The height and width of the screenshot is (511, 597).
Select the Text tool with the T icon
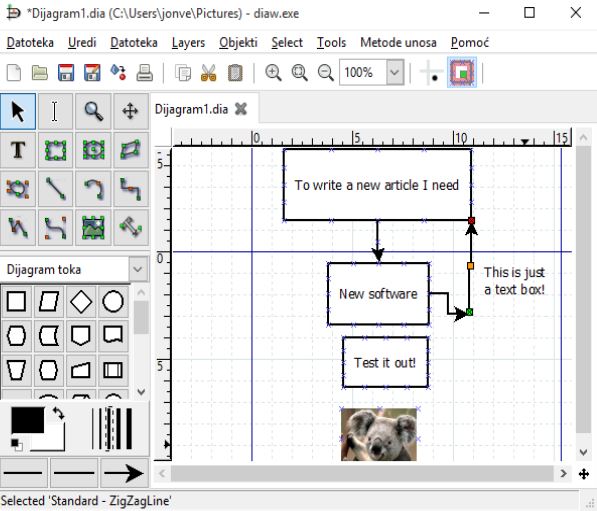(x=18, y=150)
